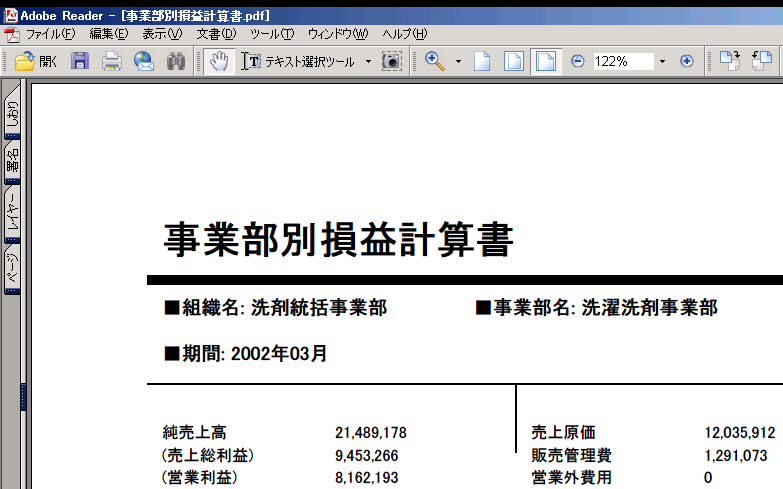Set view to Actual Size page icon
The image size is (783, 489).
click(482, 61)
